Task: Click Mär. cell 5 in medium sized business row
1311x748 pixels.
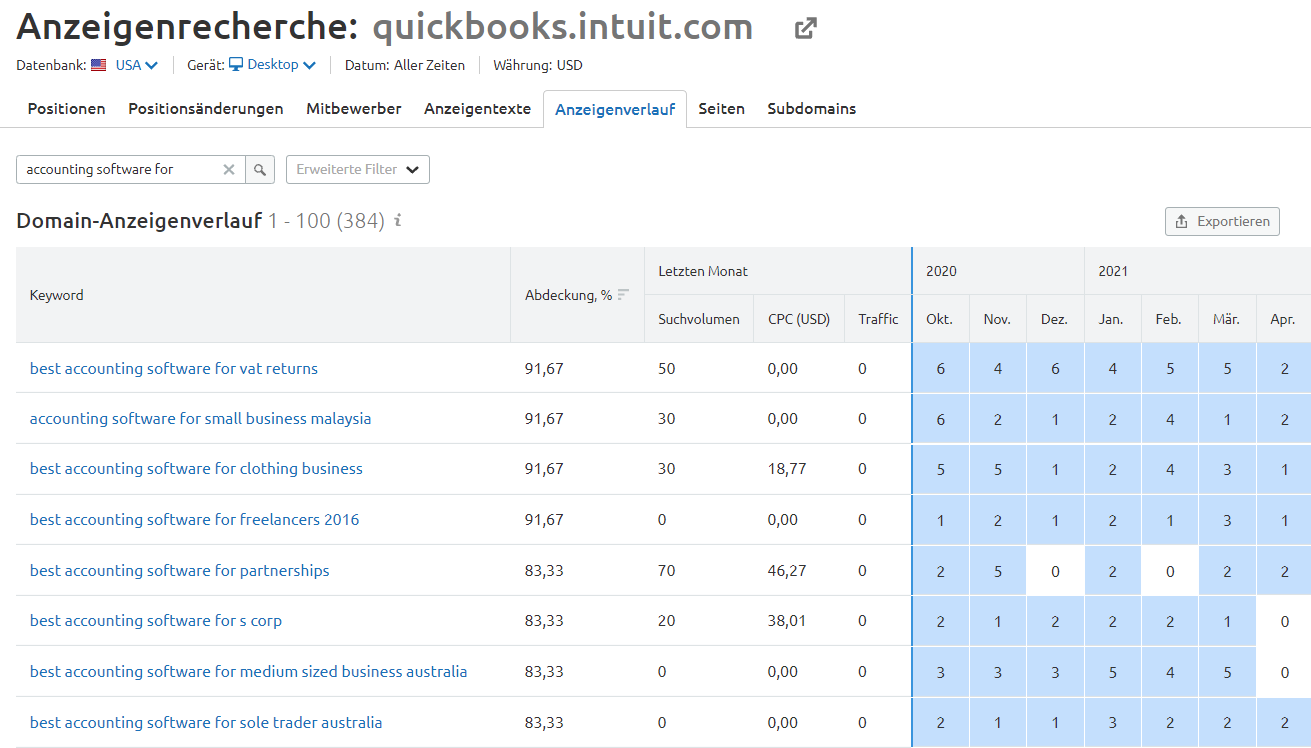Action: click(1227, 672)
